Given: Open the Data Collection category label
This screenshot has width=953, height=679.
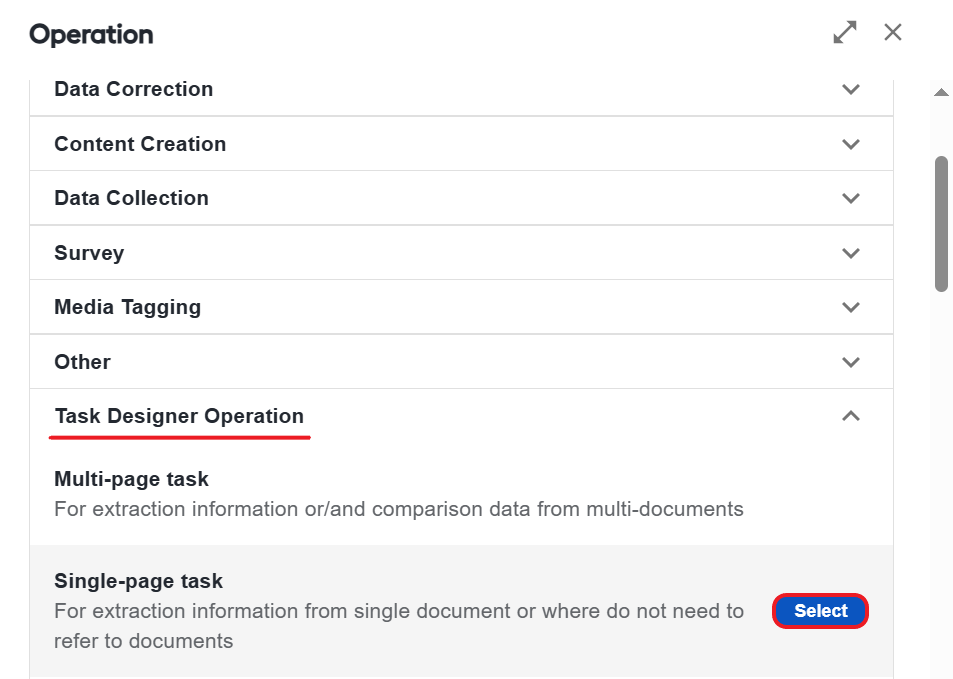Looking at the screenshot, I should click(131, 198).
